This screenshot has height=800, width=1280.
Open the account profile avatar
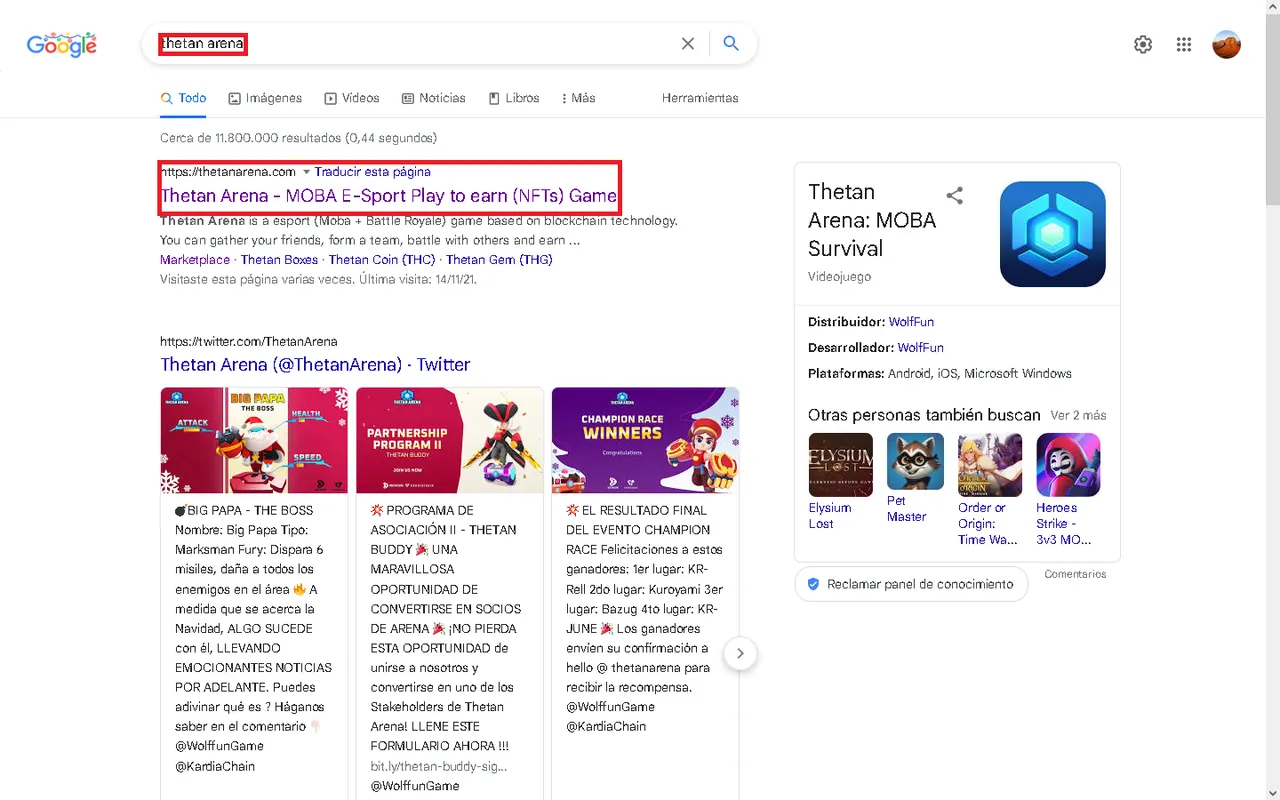[x=1226, y=44]
